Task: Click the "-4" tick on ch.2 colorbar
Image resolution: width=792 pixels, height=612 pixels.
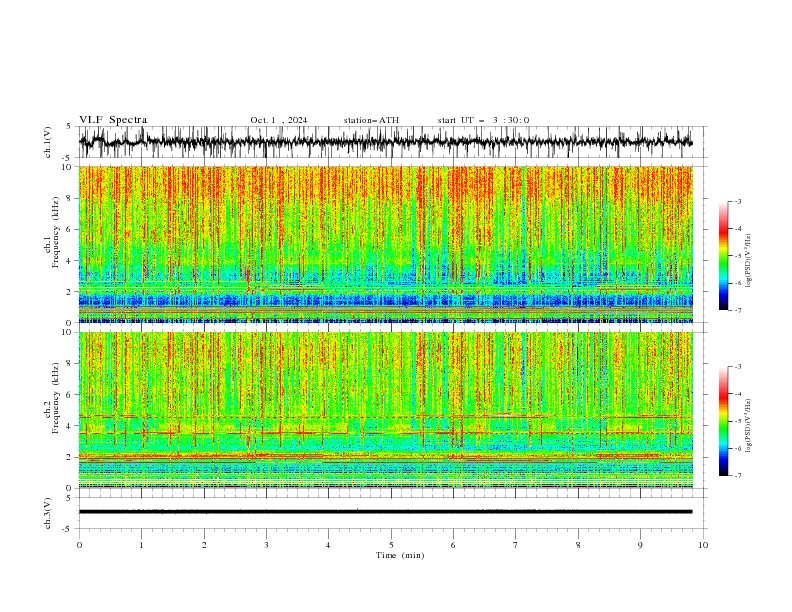Action: (737, 394)
